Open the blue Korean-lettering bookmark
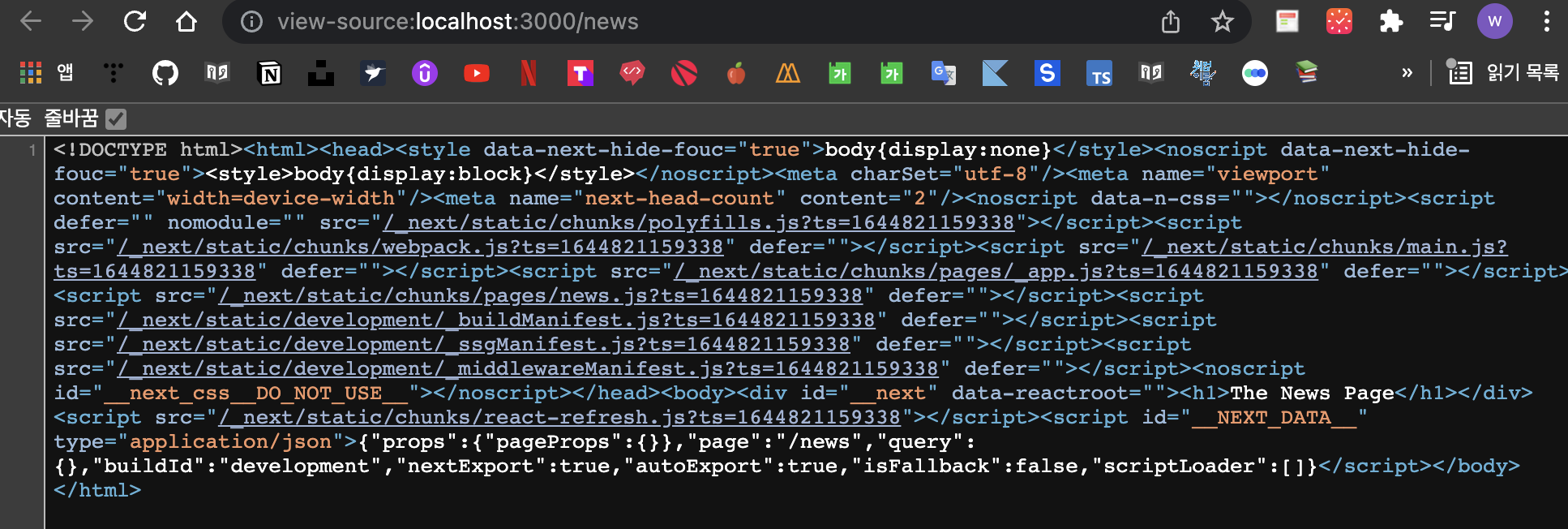This screenshot has width=1568, height=529. [x=1203, y=74]
